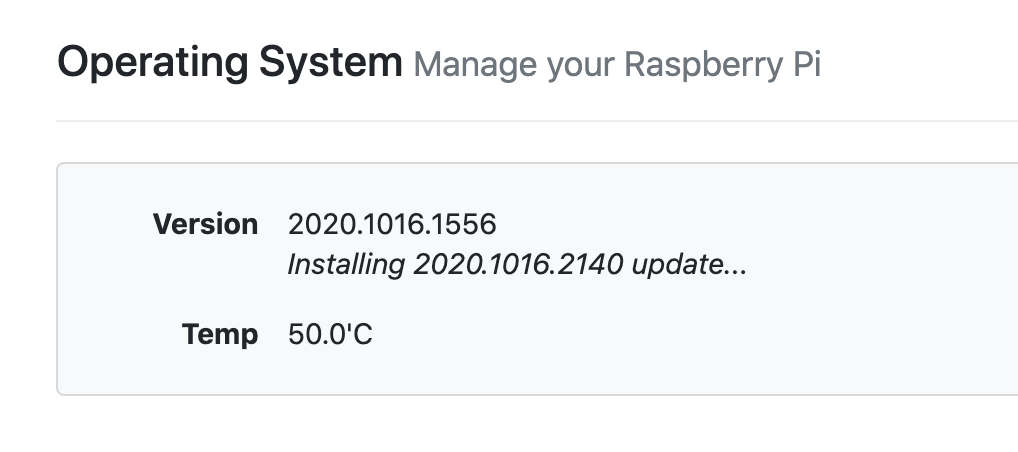Click the Version label
The height and width of the screenshot is (452, 1018).
(205, 224)
